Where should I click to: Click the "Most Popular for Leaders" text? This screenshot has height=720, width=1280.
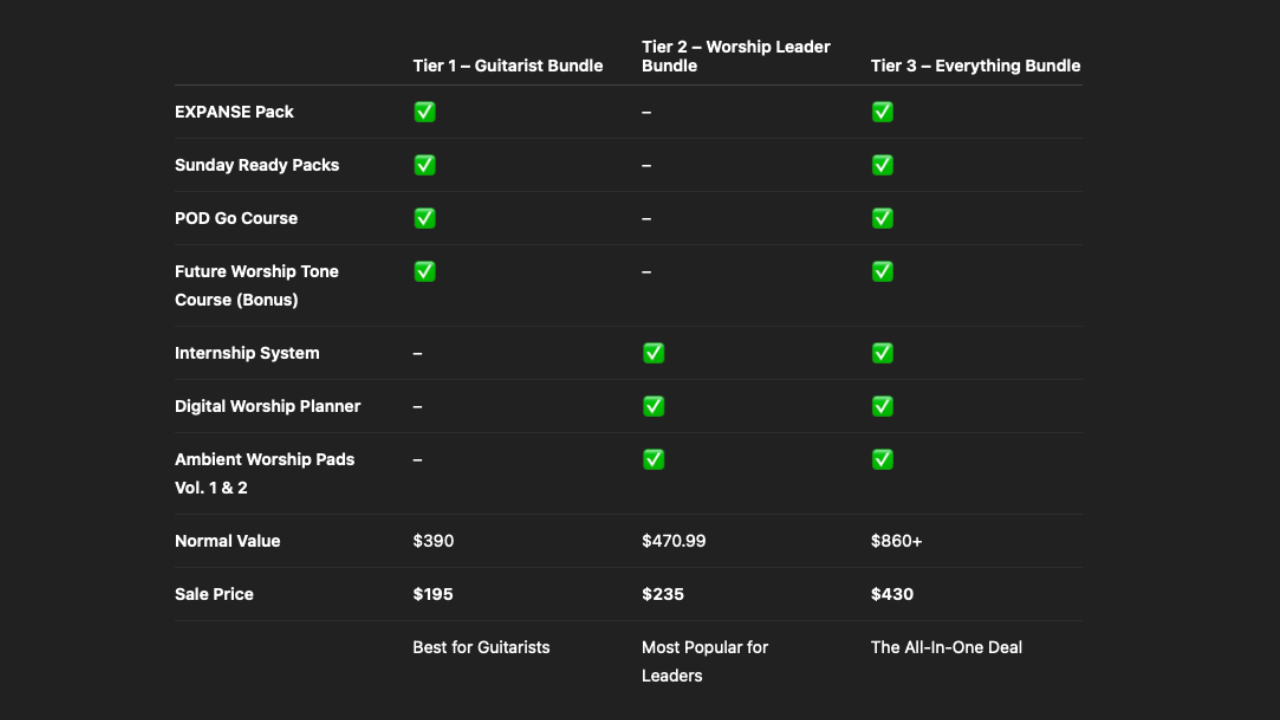click(704, 661)
